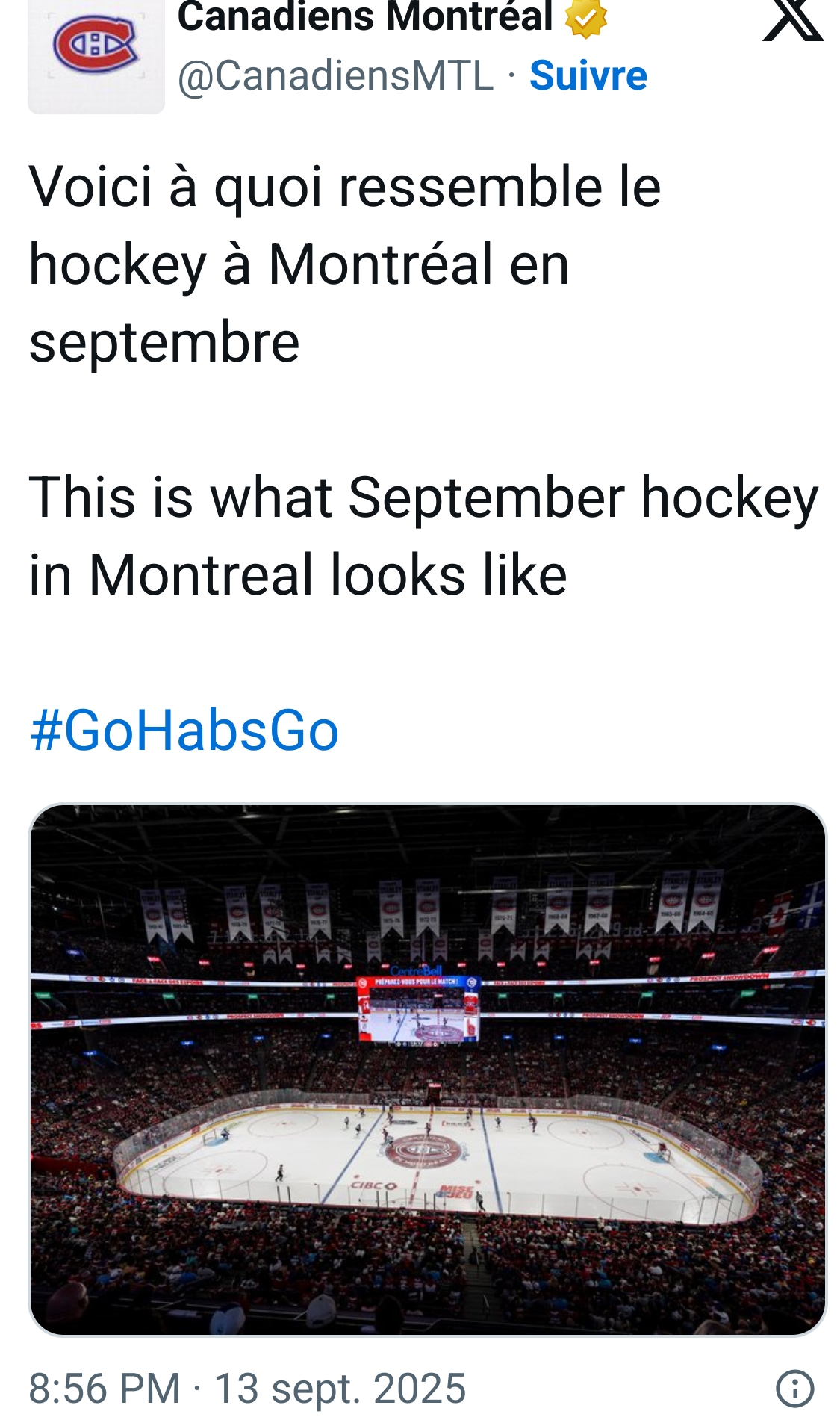Image resolution: width=840 pixels, height=1420 pixels.
Task: Click the French tweet text paragraph
Action: coord(343,264)
